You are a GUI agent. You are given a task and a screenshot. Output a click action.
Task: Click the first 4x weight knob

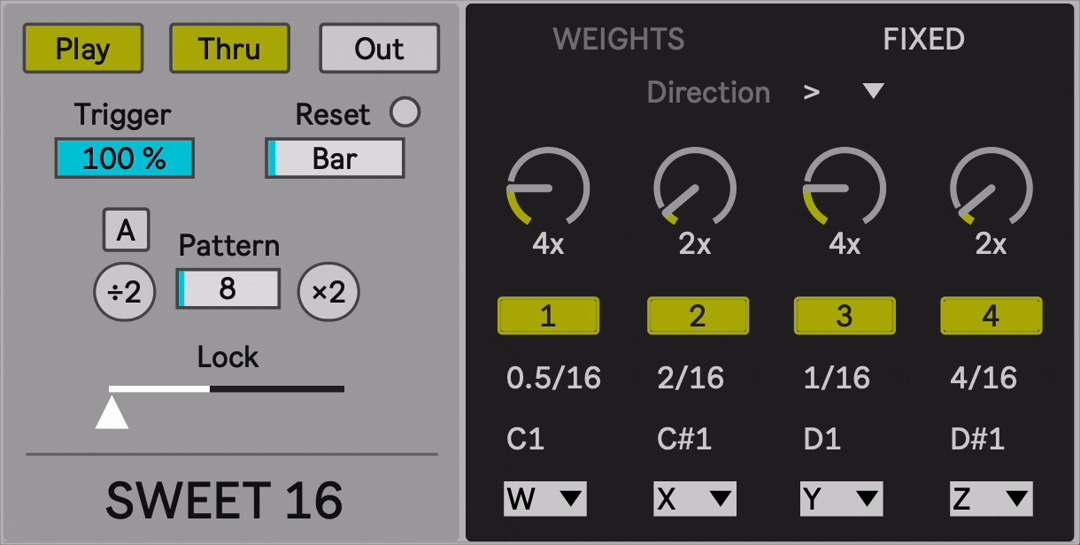coord(548,189)
